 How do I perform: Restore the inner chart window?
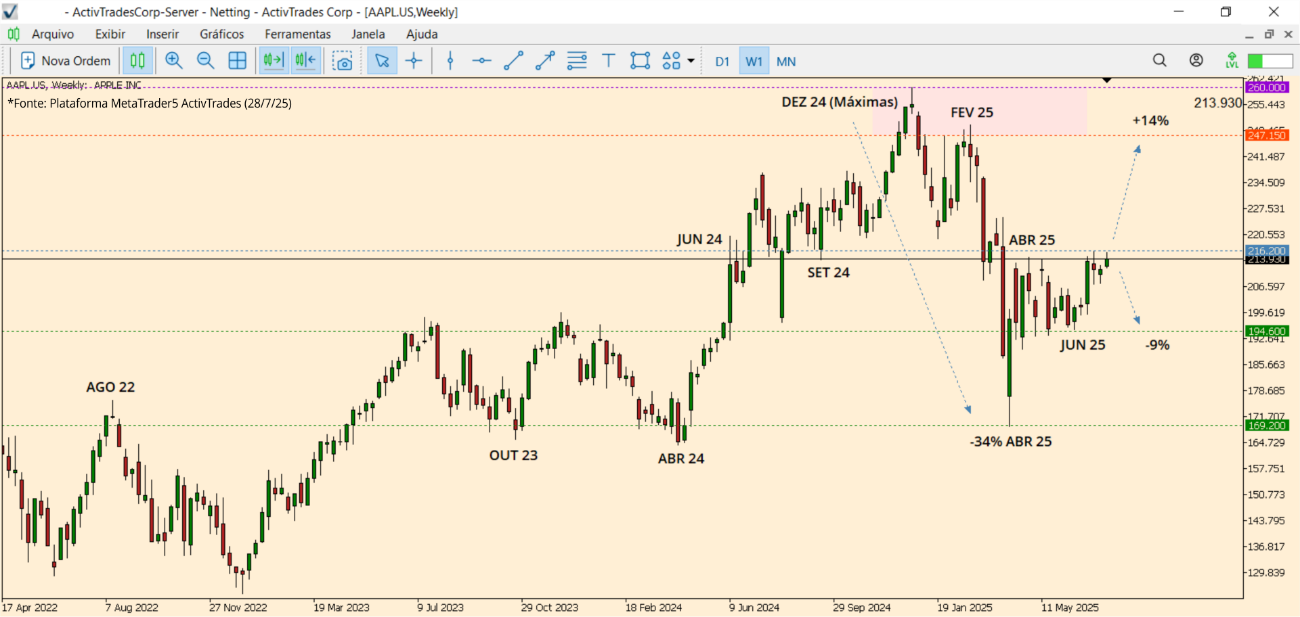pos(1269,34)
